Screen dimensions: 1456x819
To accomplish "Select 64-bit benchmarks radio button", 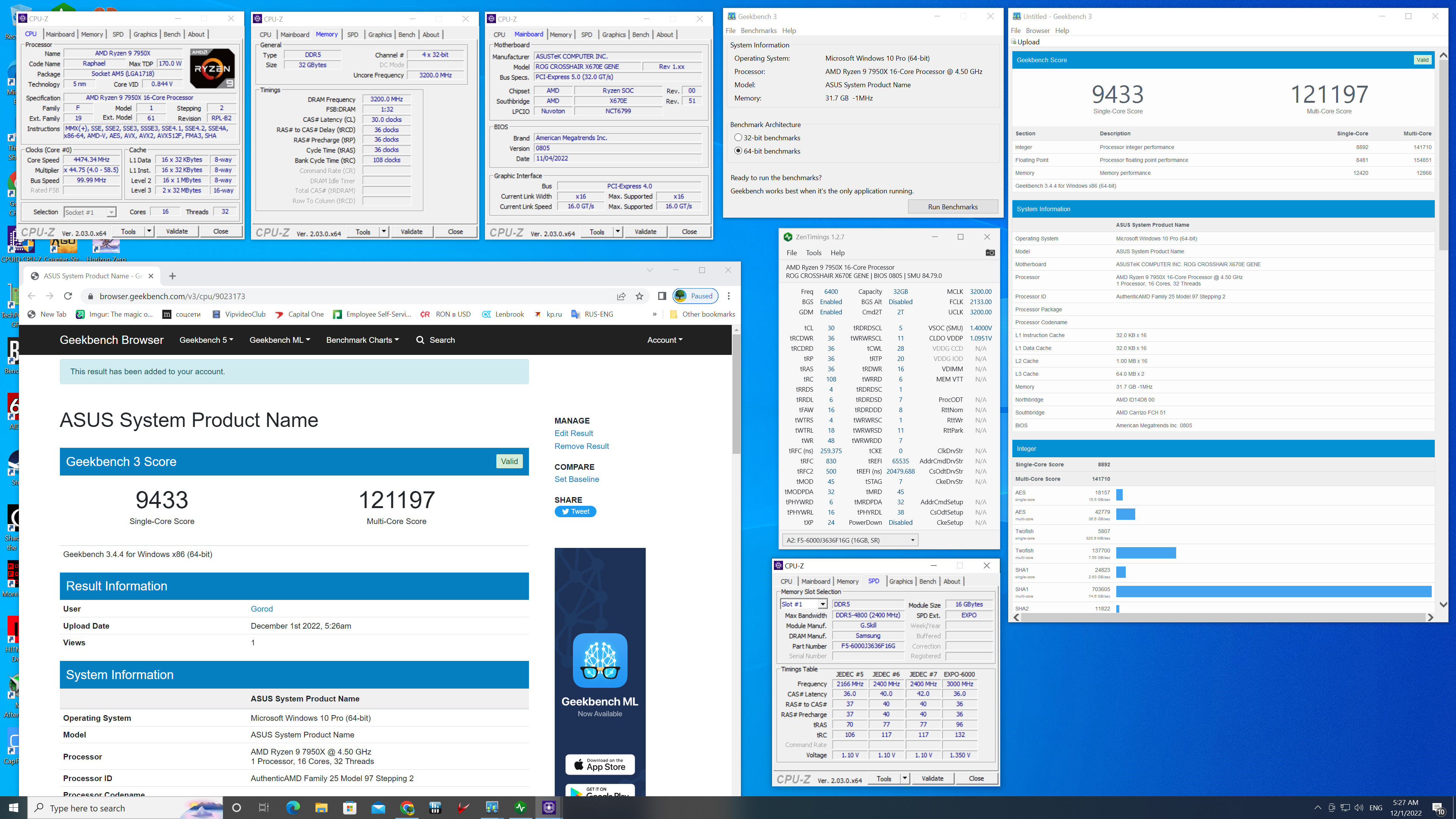I will pos(737,151).
